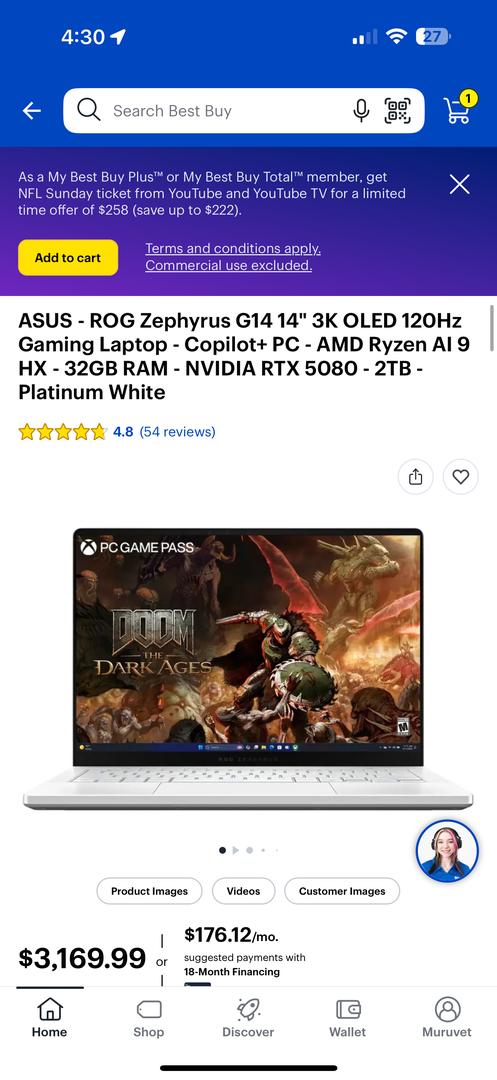Open the Discover tab
The image size is (497, 1080).
pos(248,1018)
